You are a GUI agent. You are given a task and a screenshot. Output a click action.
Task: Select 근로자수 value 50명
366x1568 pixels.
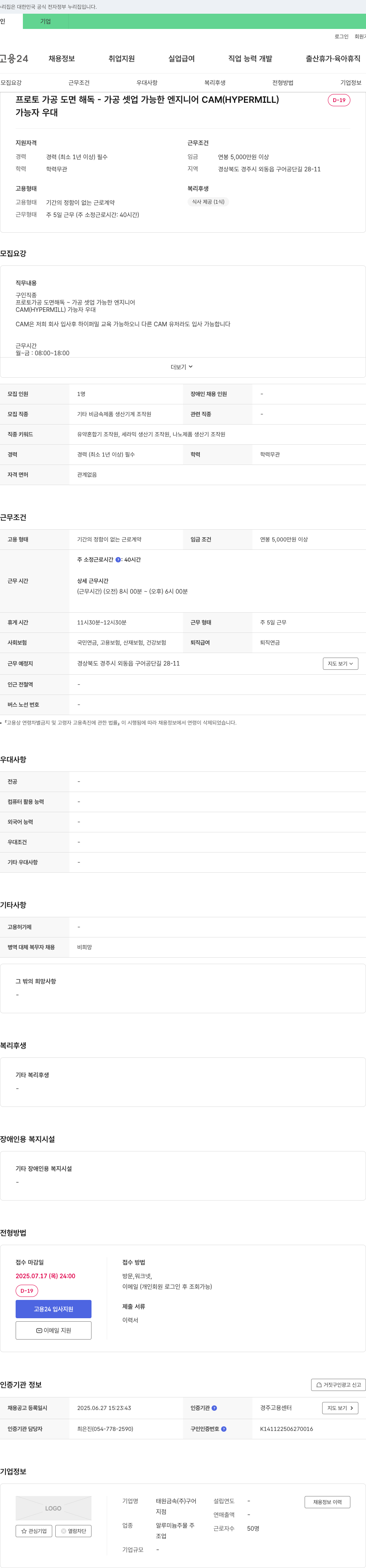(x=253, y=1528)
